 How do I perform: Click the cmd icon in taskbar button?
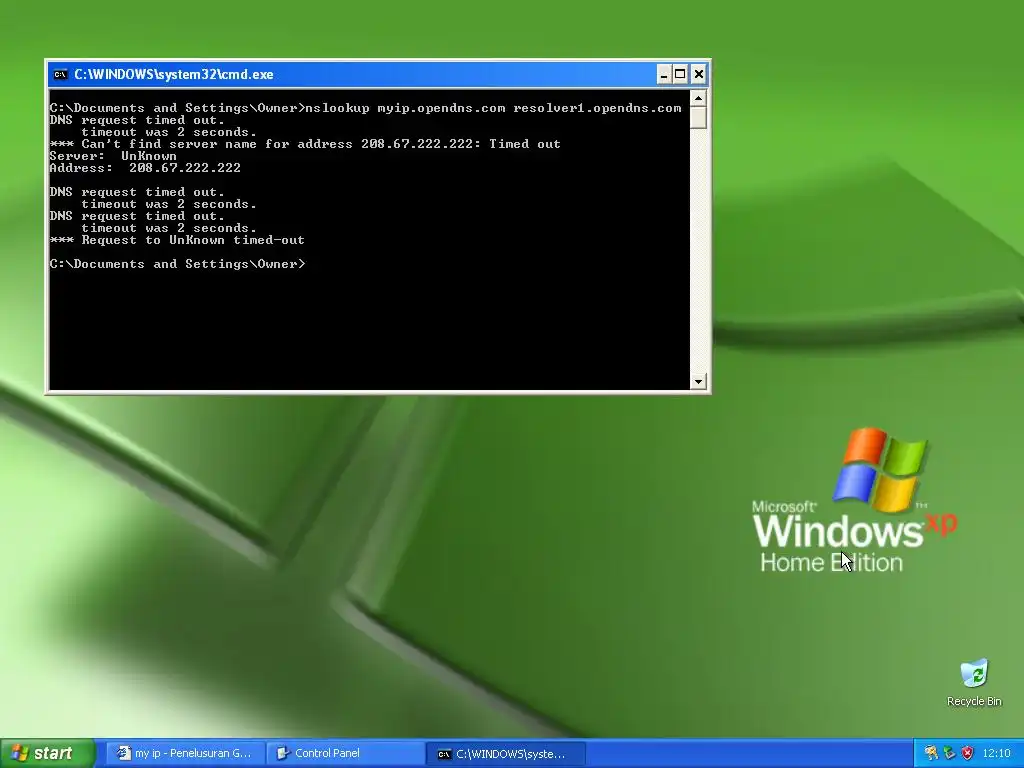[444, 754]
